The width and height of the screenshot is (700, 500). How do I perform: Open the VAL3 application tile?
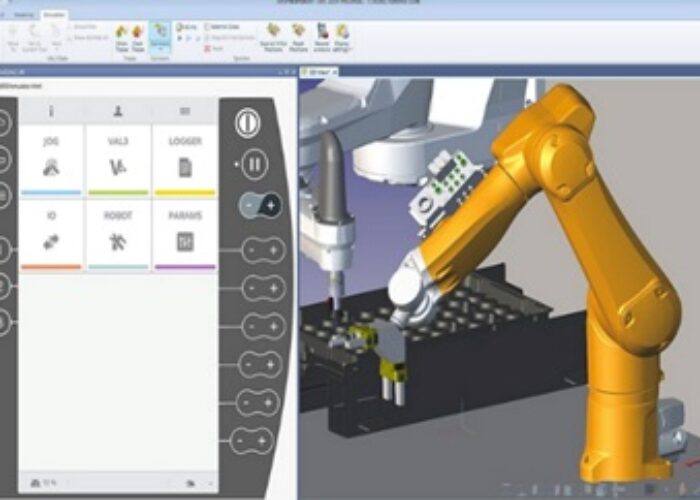[118, 158]
